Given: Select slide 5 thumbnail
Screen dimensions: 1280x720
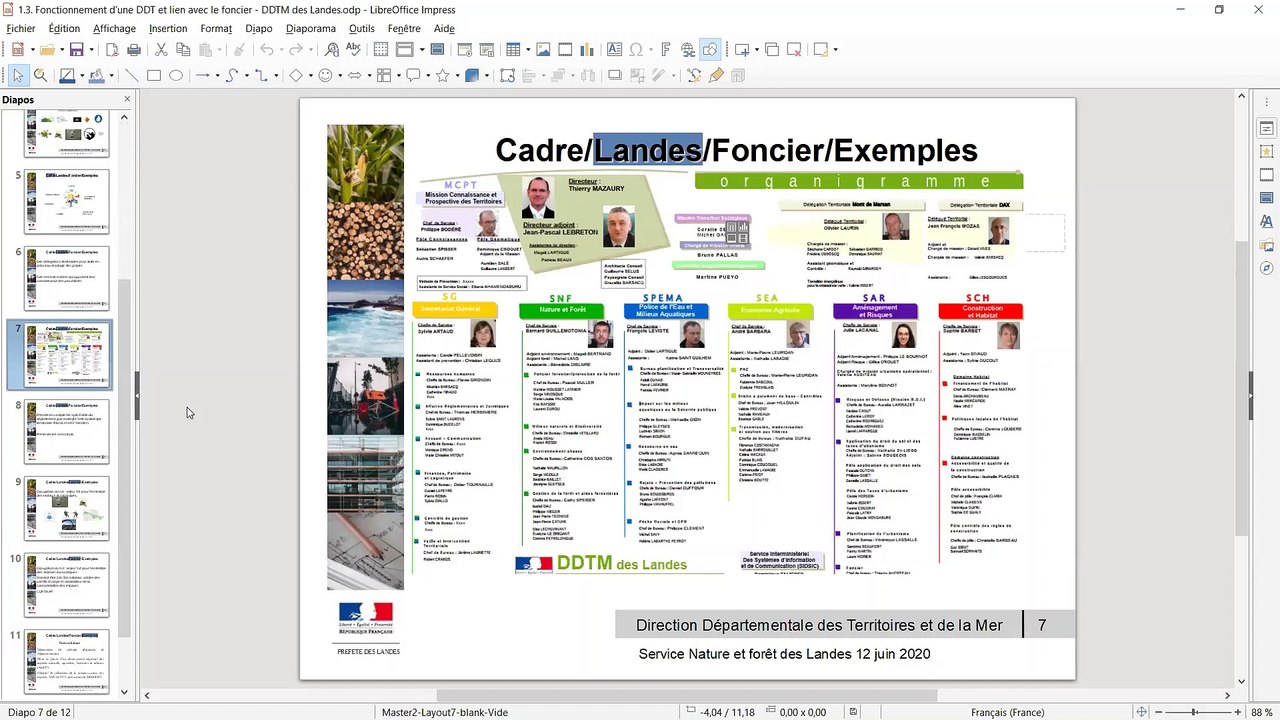Looking at the screenshot, I should (x=68, y=201).
